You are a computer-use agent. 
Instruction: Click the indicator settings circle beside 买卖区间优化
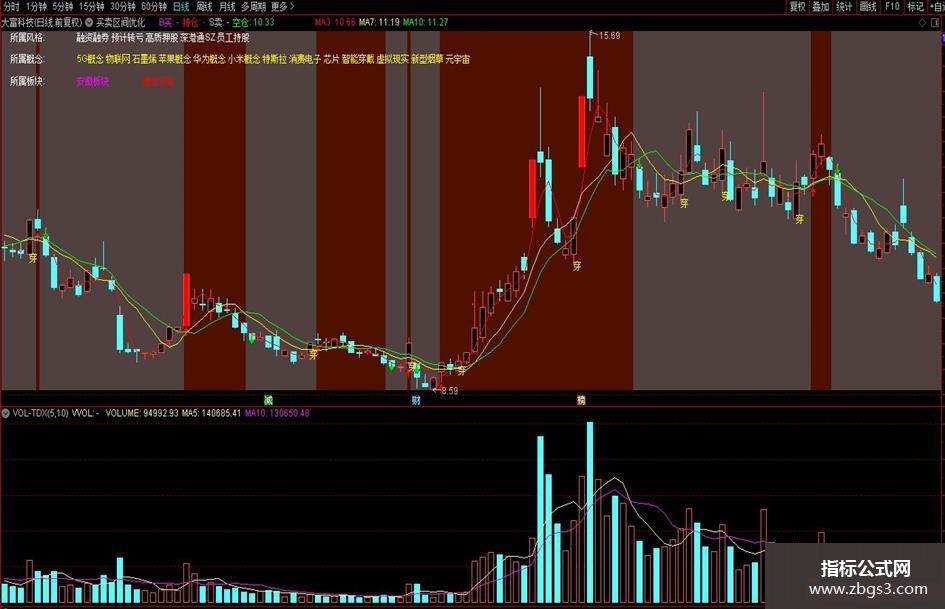click(x=89, y=22)
